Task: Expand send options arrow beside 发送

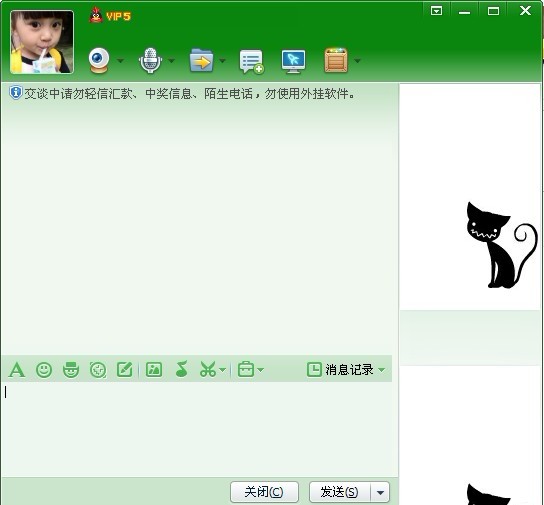Action: pos(380,493)
